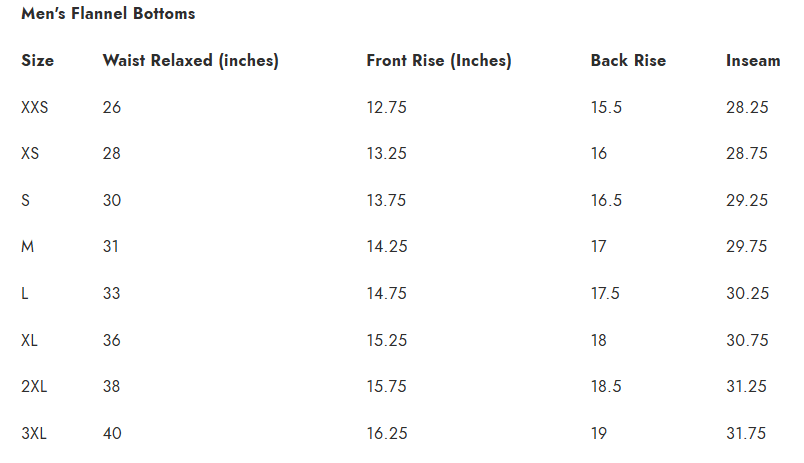Select the Waist Relaxed (inches) header

[190, 61]
